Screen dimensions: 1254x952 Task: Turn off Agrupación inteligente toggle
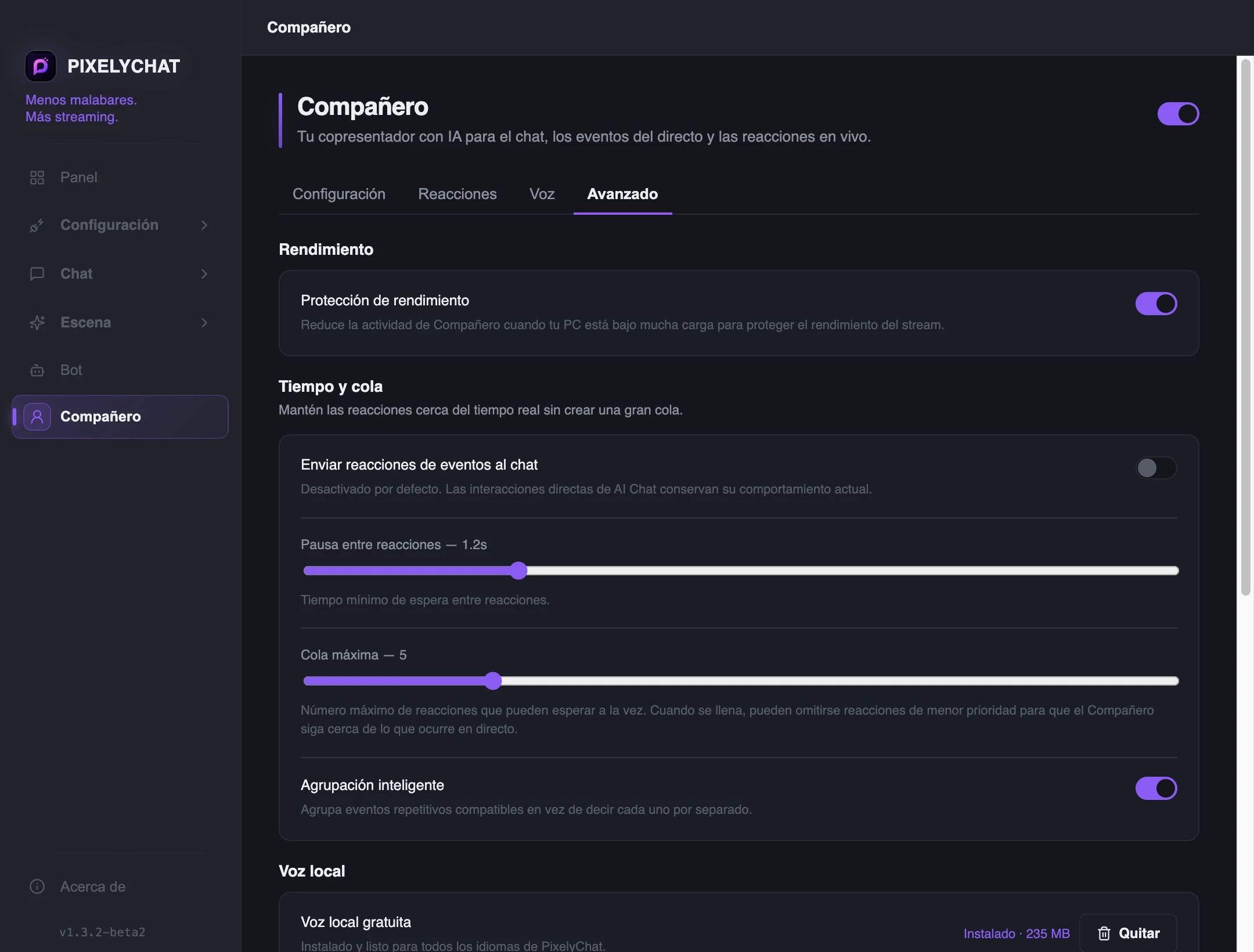[x=1156, y=788]
